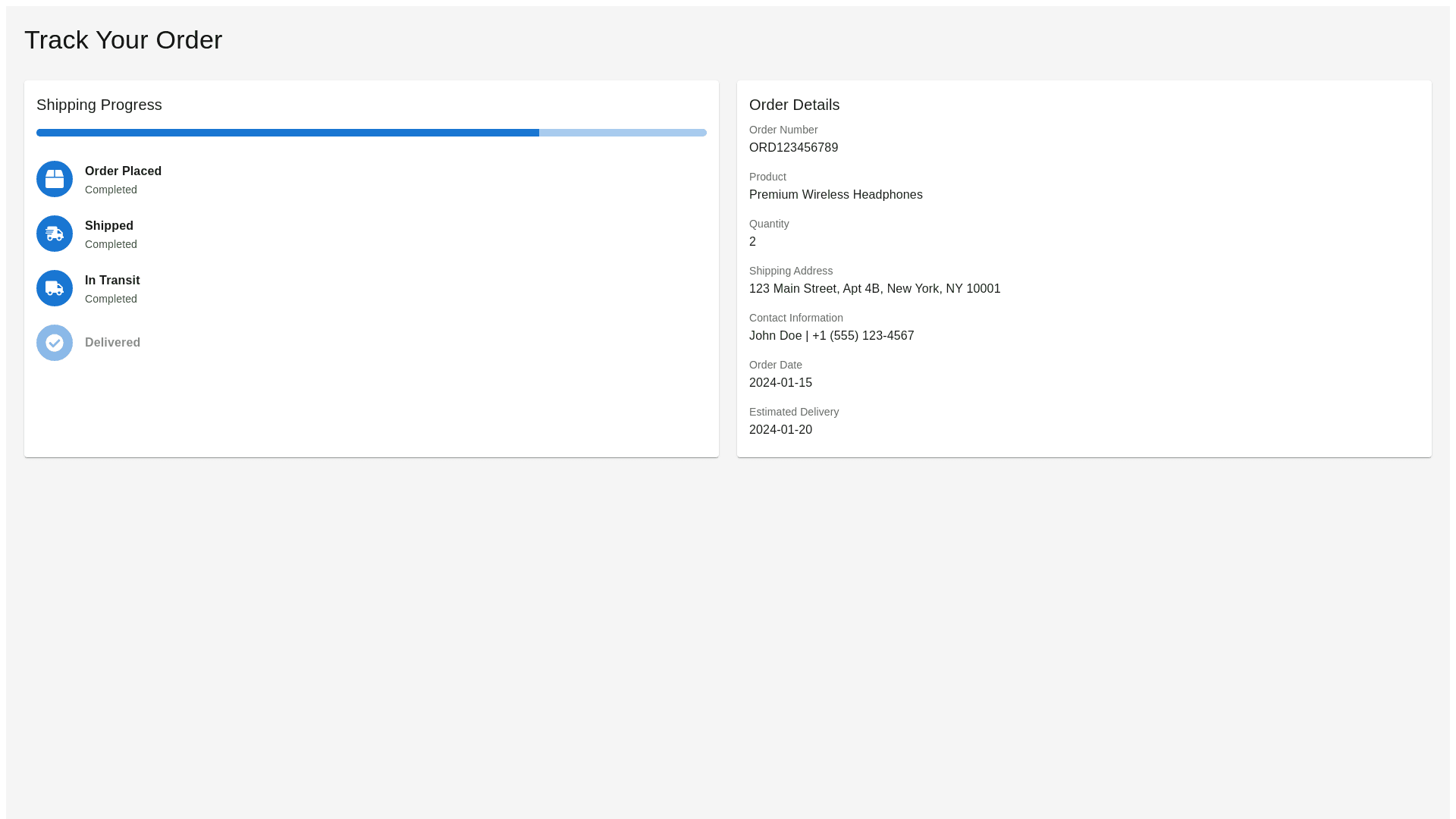The height and width of the screenshot is (819, 1456).
Task: Click the shipping address text
Action: [874, 289]
